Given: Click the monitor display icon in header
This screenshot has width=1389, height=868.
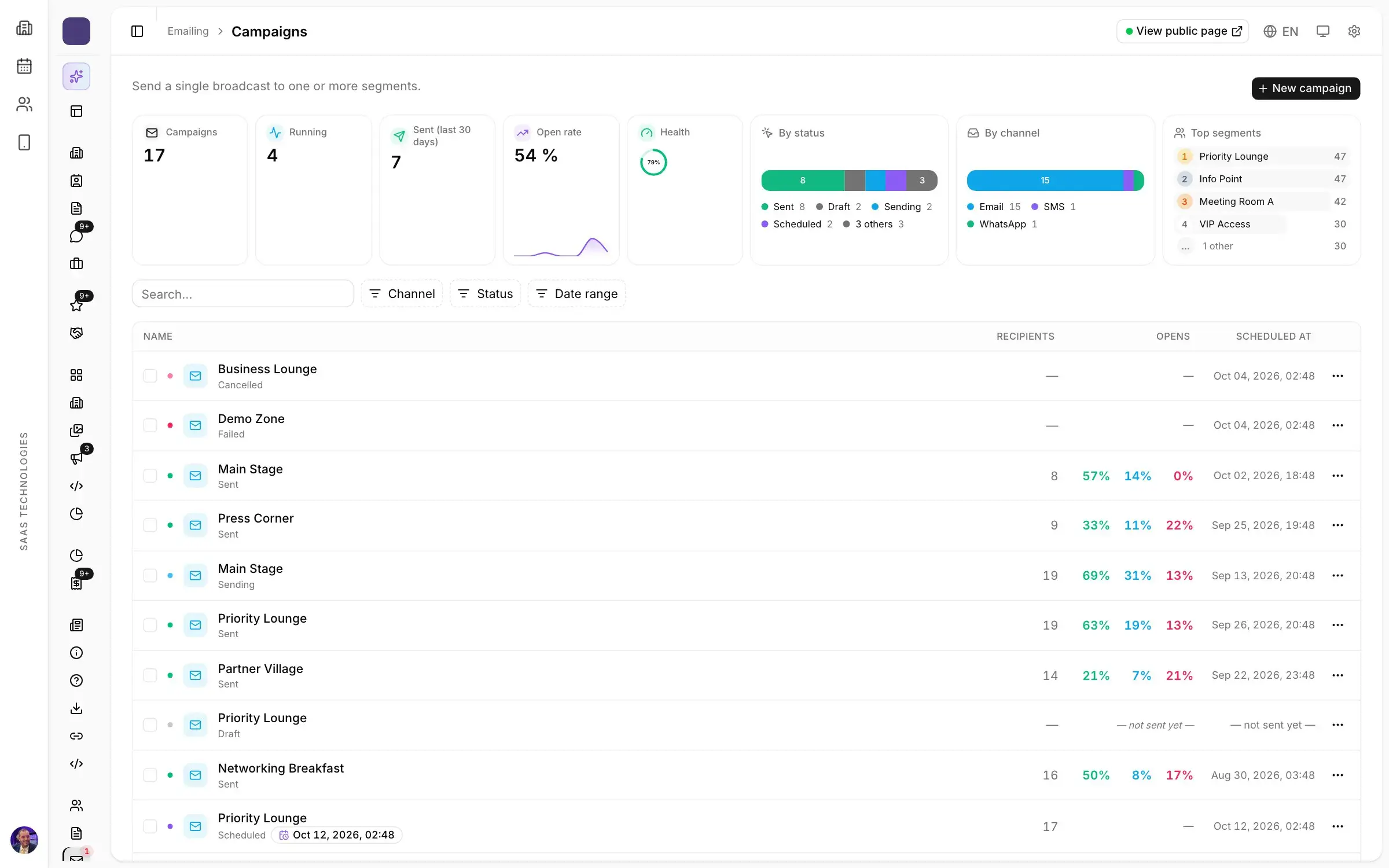Looking at the screenshot, I should (x=1322, y=31).
